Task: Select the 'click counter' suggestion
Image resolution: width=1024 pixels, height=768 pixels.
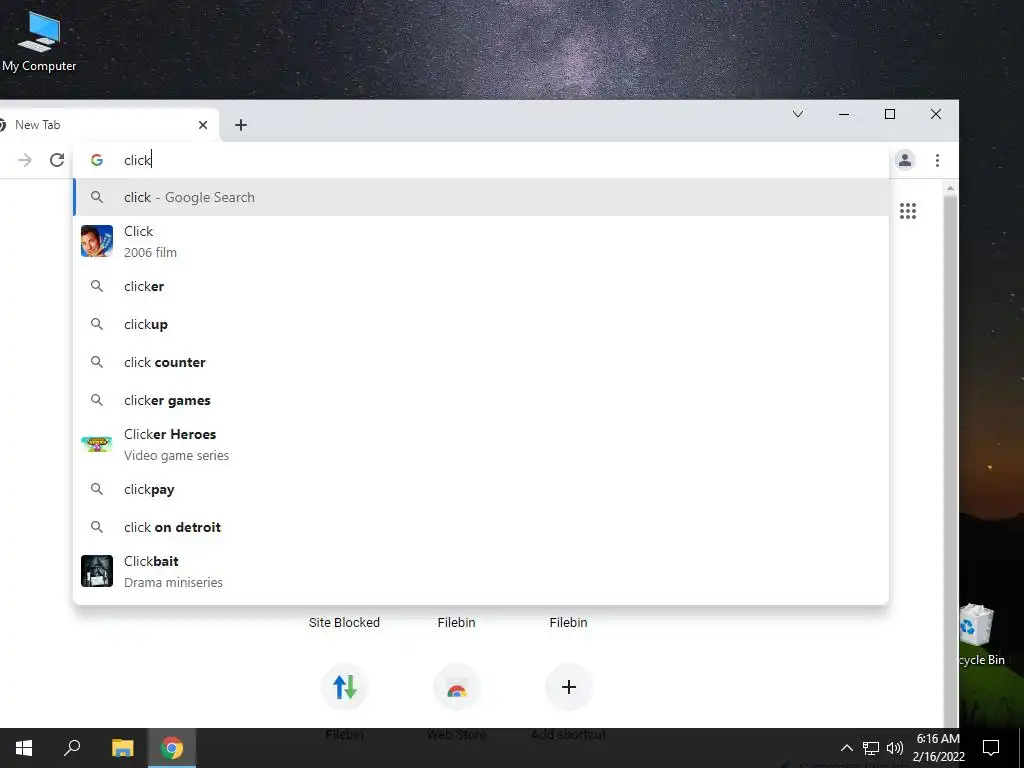Action: 481,362
